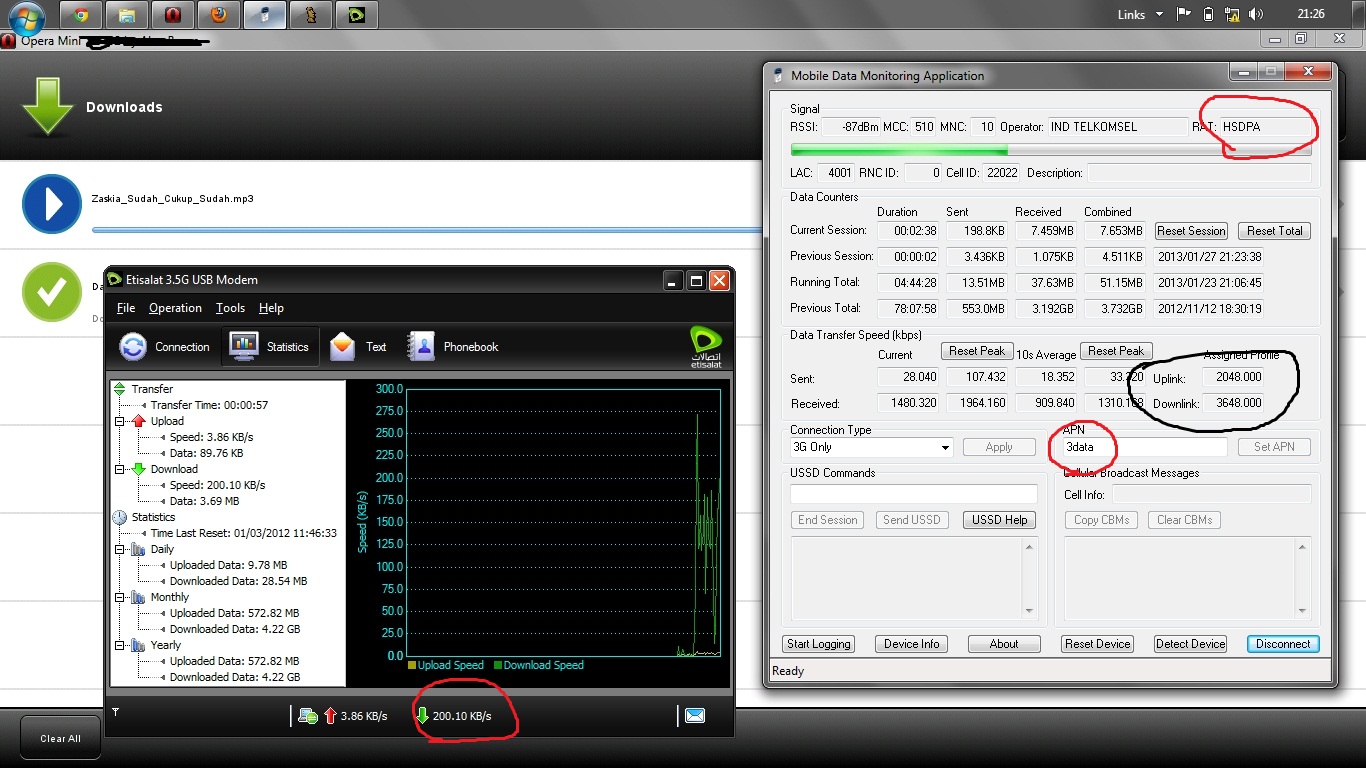This screenshot has width=1366, height=768.
Task: Collapse the Yearly statistics node
Action: (120, 645)
